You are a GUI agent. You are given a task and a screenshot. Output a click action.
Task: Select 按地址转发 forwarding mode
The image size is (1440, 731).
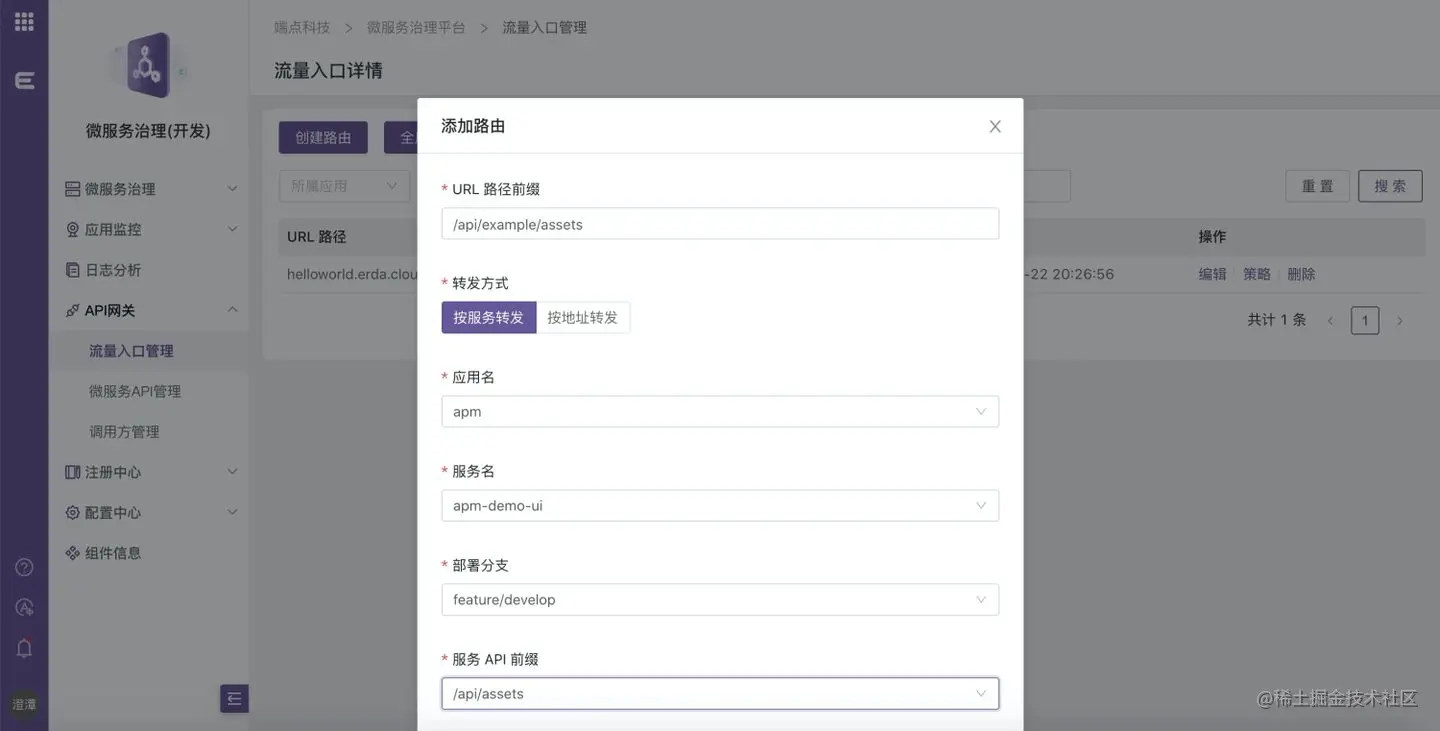(x=583, y=317)
